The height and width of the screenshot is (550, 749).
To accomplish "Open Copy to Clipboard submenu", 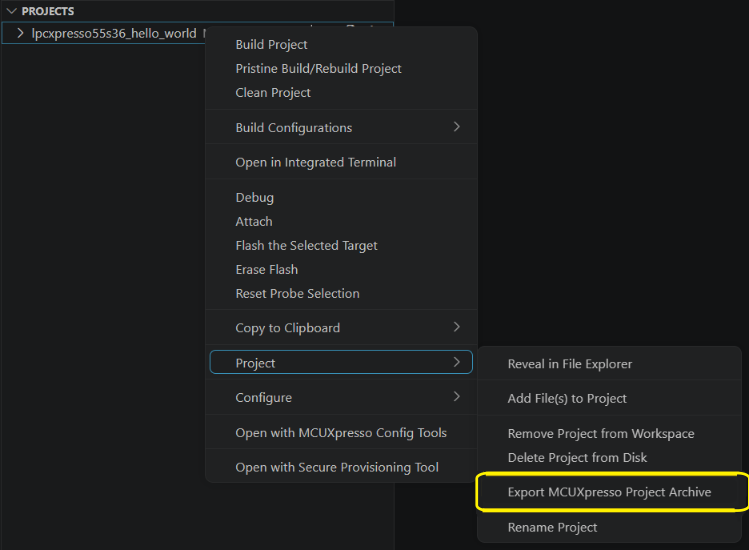I will pos(341,328).
